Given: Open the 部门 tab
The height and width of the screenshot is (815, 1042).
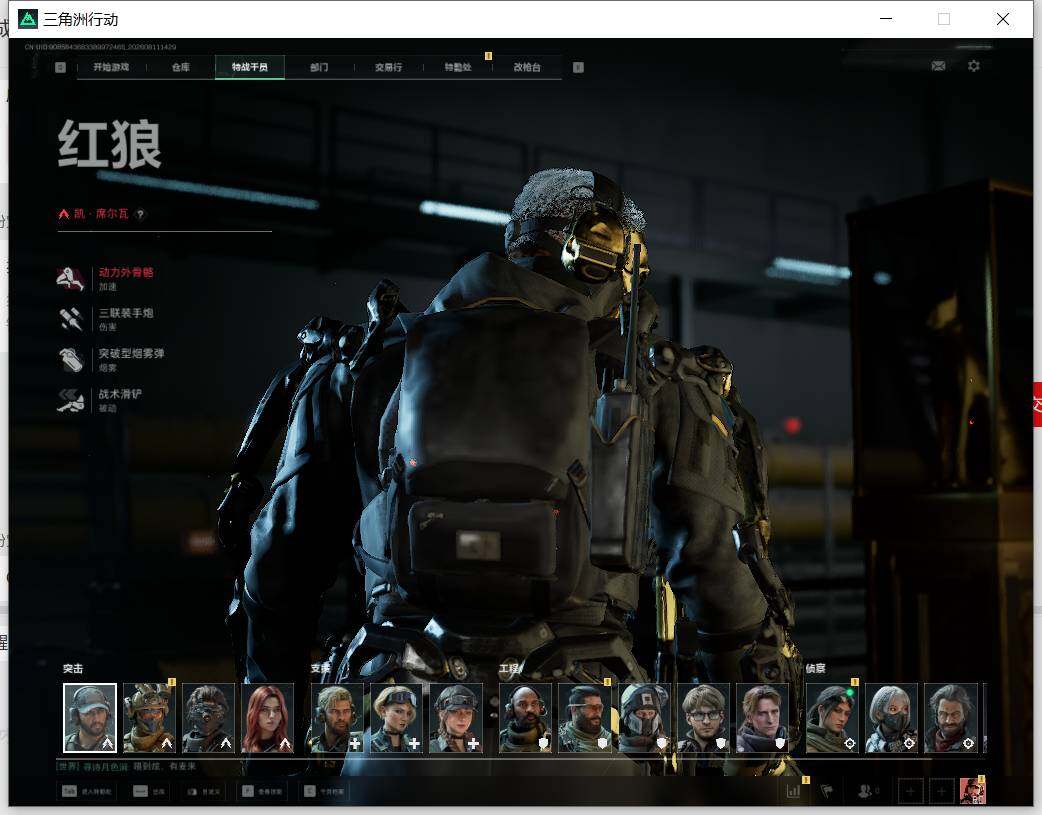Looking at the screenshot, I should pyautogui.click(x=319, y=67).
